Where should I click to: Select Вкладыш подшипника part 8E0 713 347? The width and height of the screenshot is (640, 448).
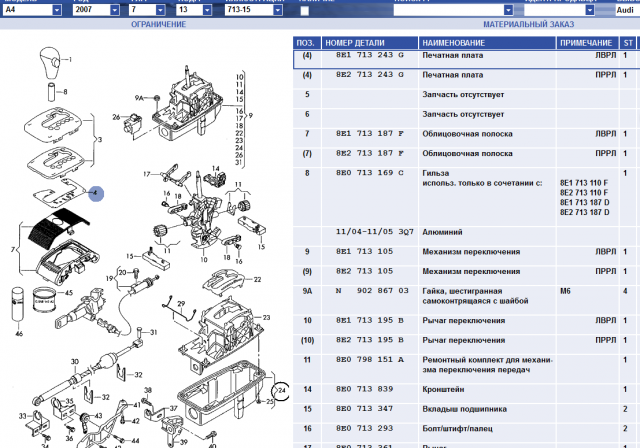(x=364, y=409)
